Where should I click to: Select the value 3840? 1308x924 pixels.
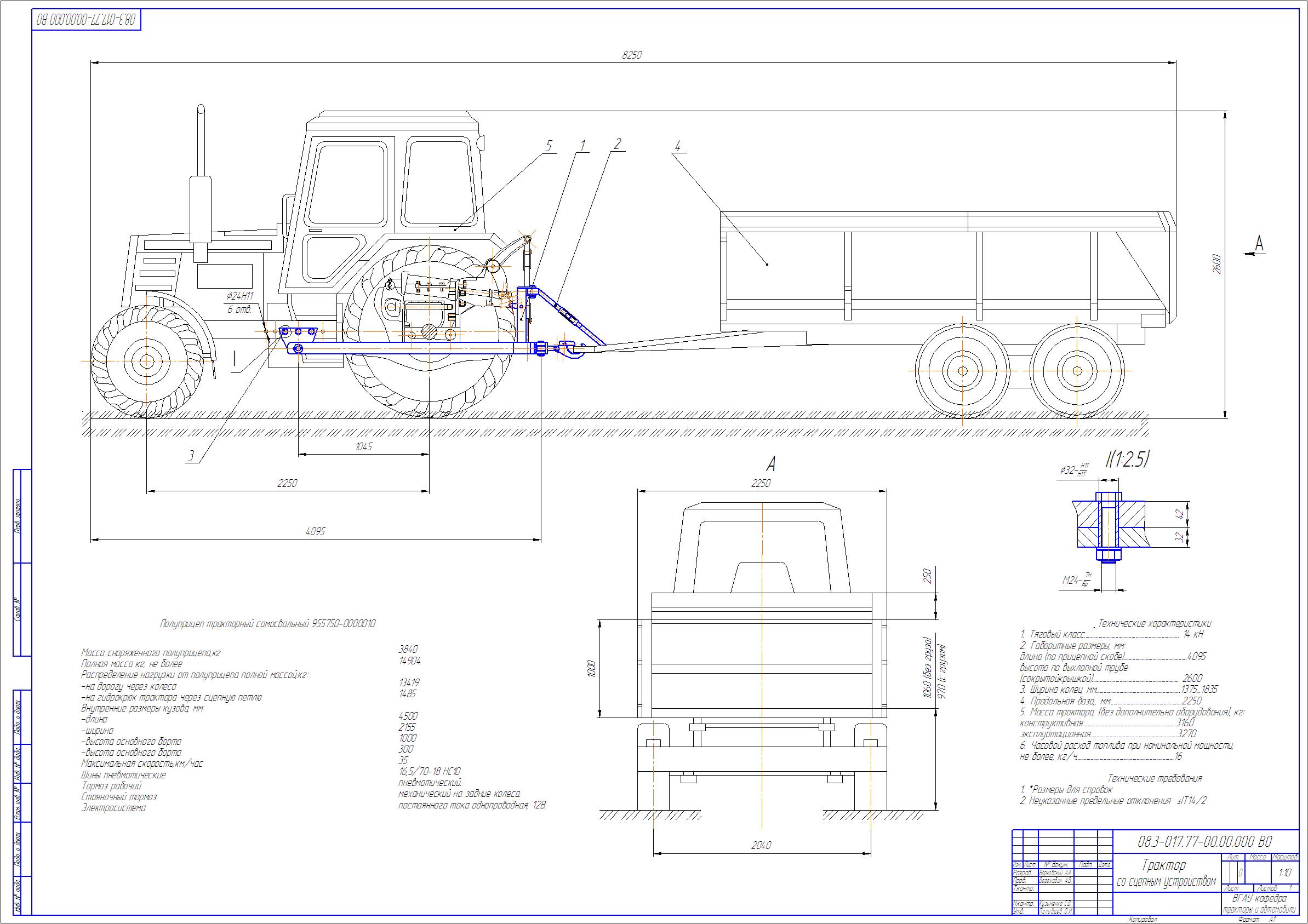(x=408, y=649)
